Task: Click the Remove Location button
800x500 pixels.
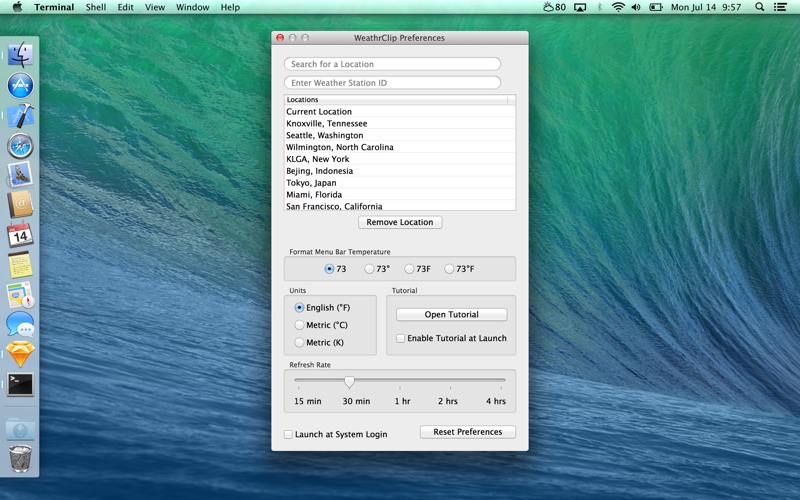Action: coord(400,222)
